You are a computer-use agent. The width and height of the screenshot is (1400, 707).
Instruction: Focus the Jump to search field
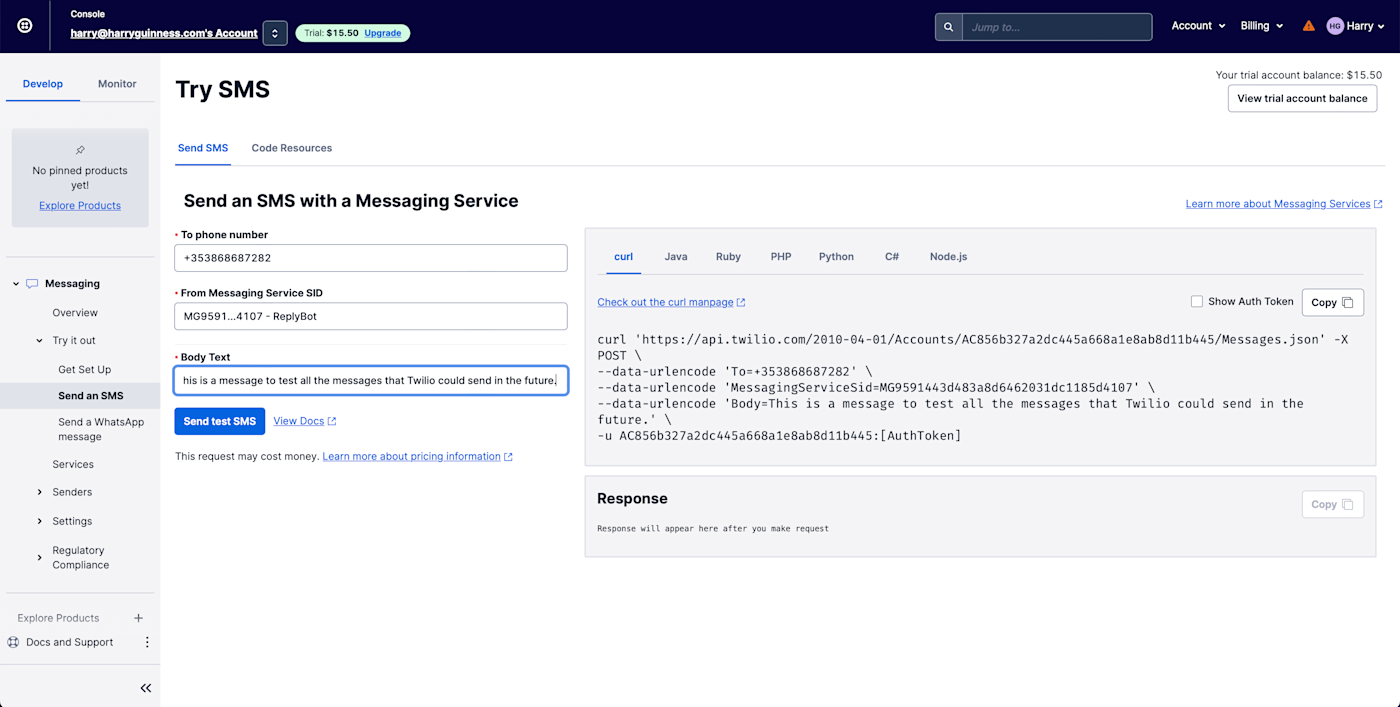1056,27
